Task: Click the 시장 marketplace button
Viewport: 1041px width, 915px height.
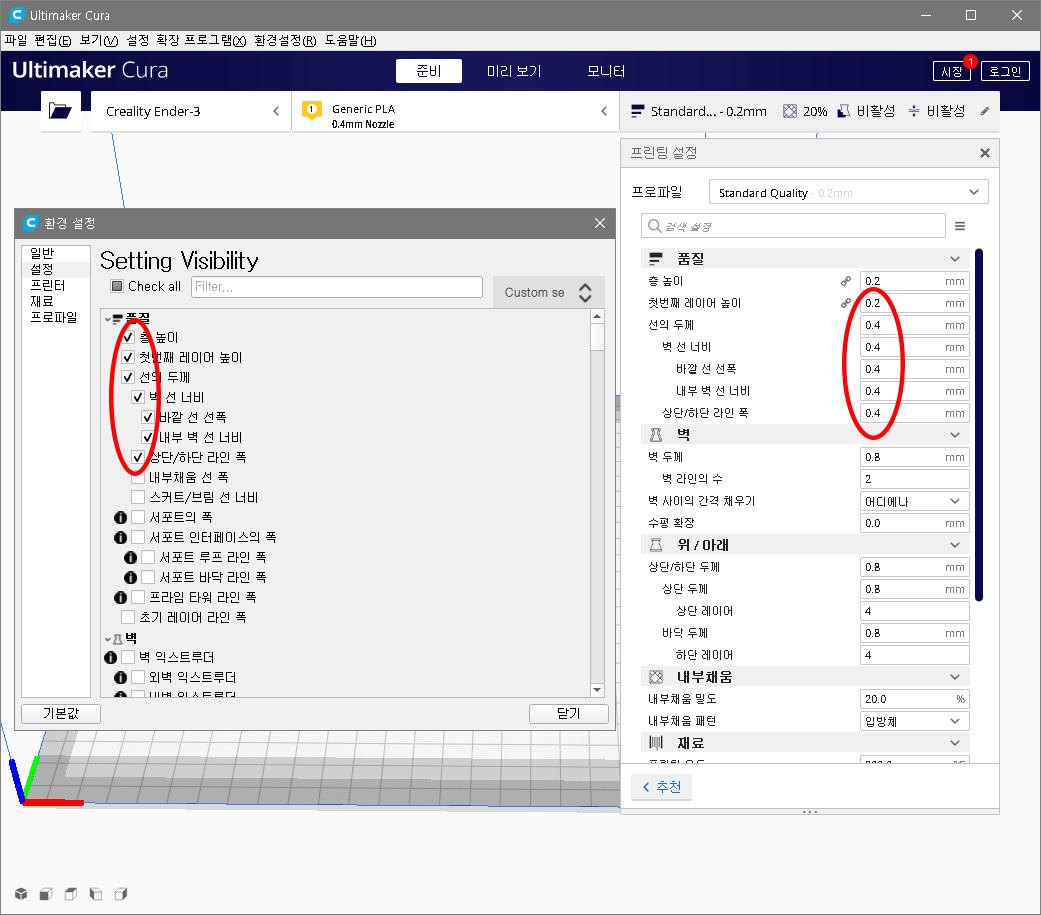Action: 951,71
